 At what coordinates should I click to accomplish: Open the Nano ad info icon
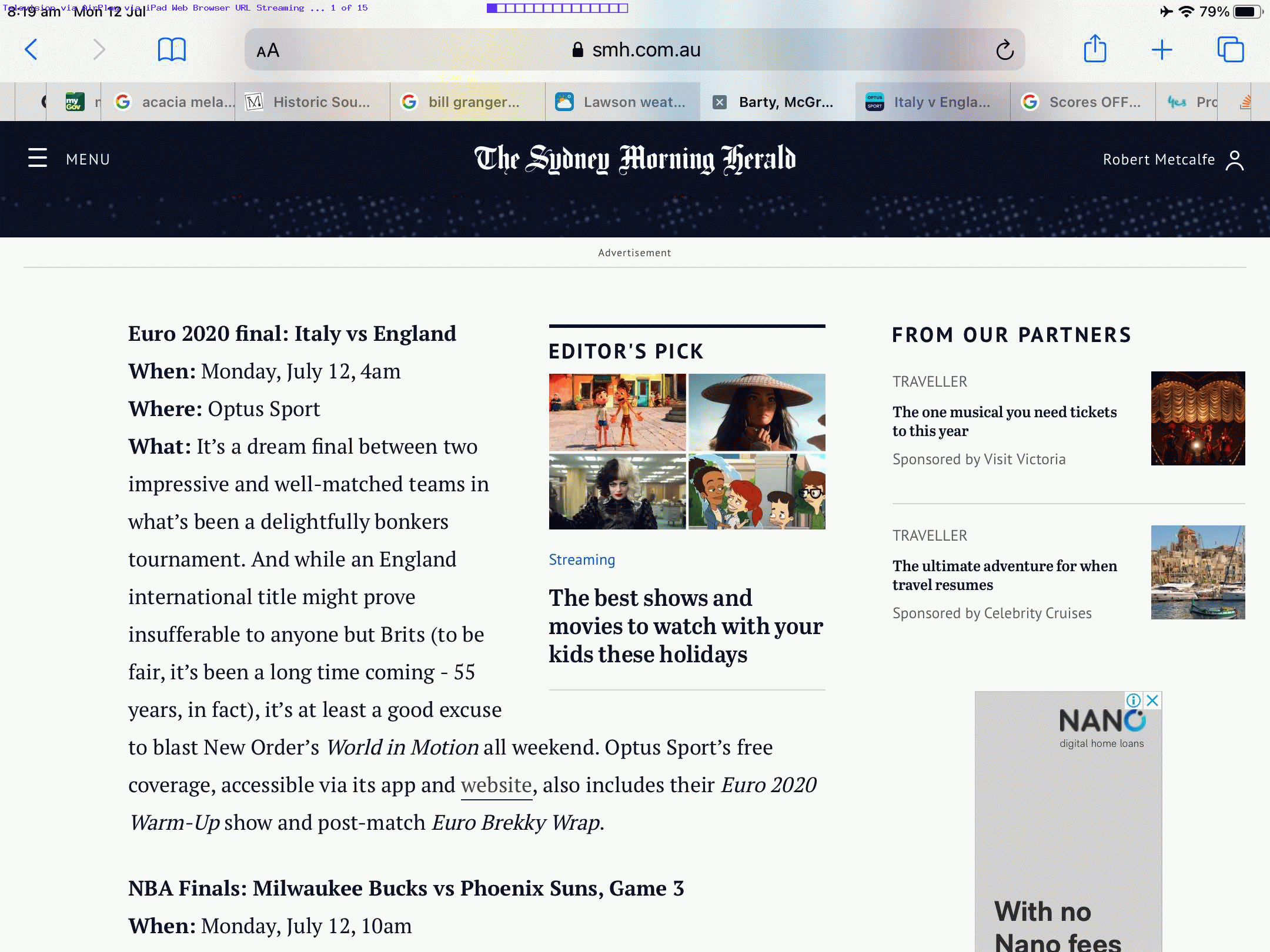[x=1134, y=700]
